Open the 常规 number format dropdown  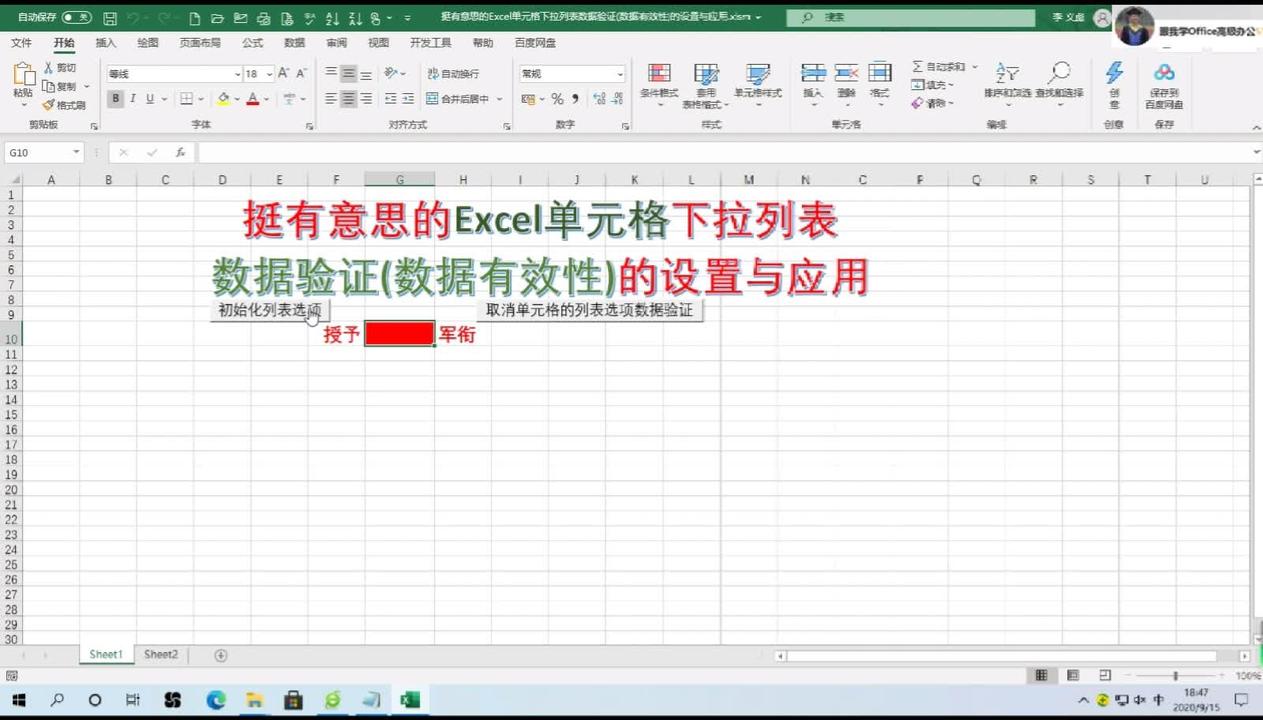click(570, 74)
